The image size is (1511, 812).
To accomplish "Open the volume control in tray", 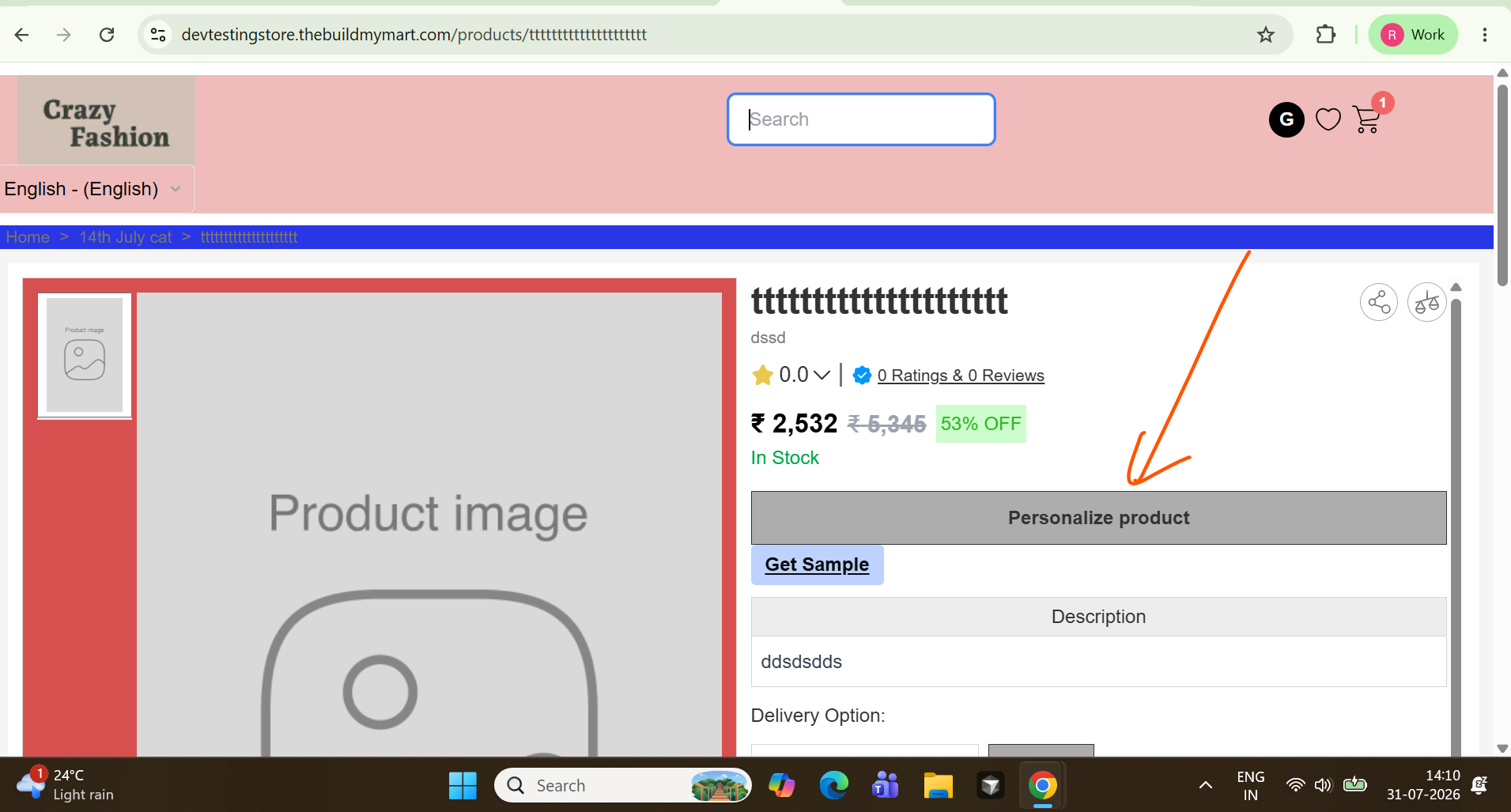I will pos(1324,785).
